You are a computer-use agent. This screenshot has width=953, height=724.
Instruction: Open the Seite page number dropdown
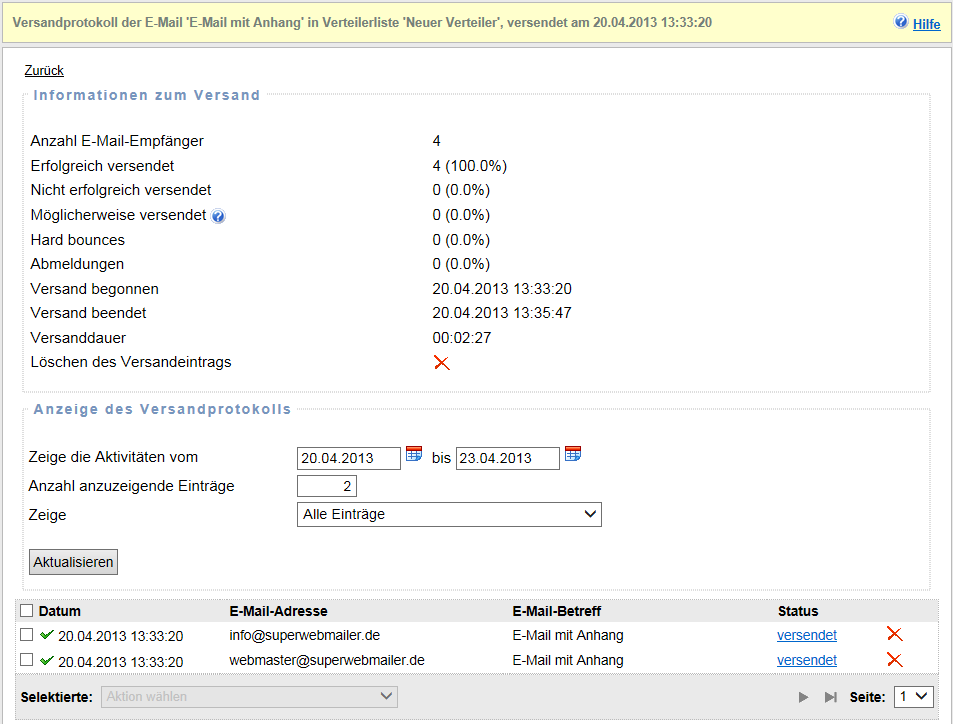tap(913, 696)
